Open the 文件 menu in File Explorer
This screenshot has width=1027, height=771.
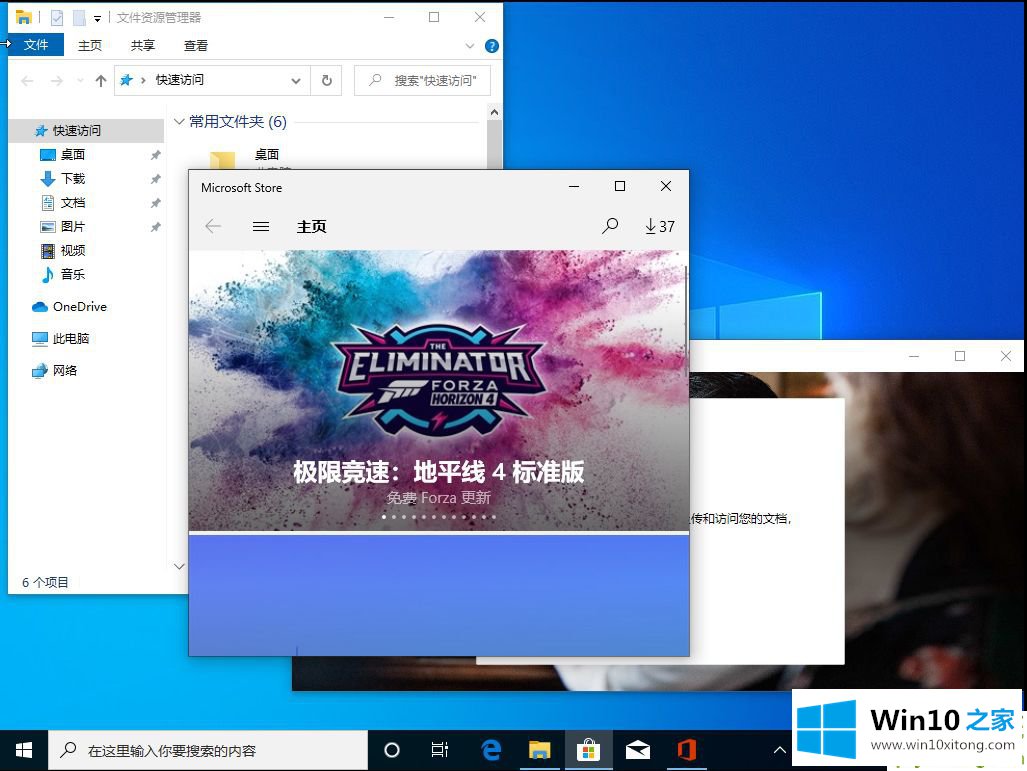click(36, 45)
